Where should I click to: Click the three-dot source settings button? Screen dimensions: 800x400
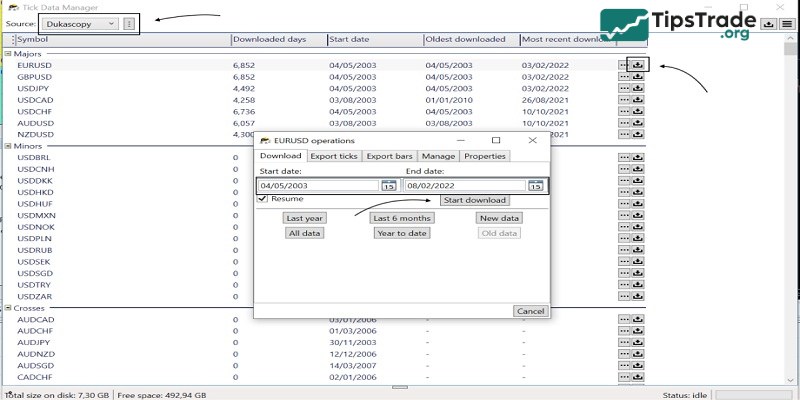[x=129, y=23]
